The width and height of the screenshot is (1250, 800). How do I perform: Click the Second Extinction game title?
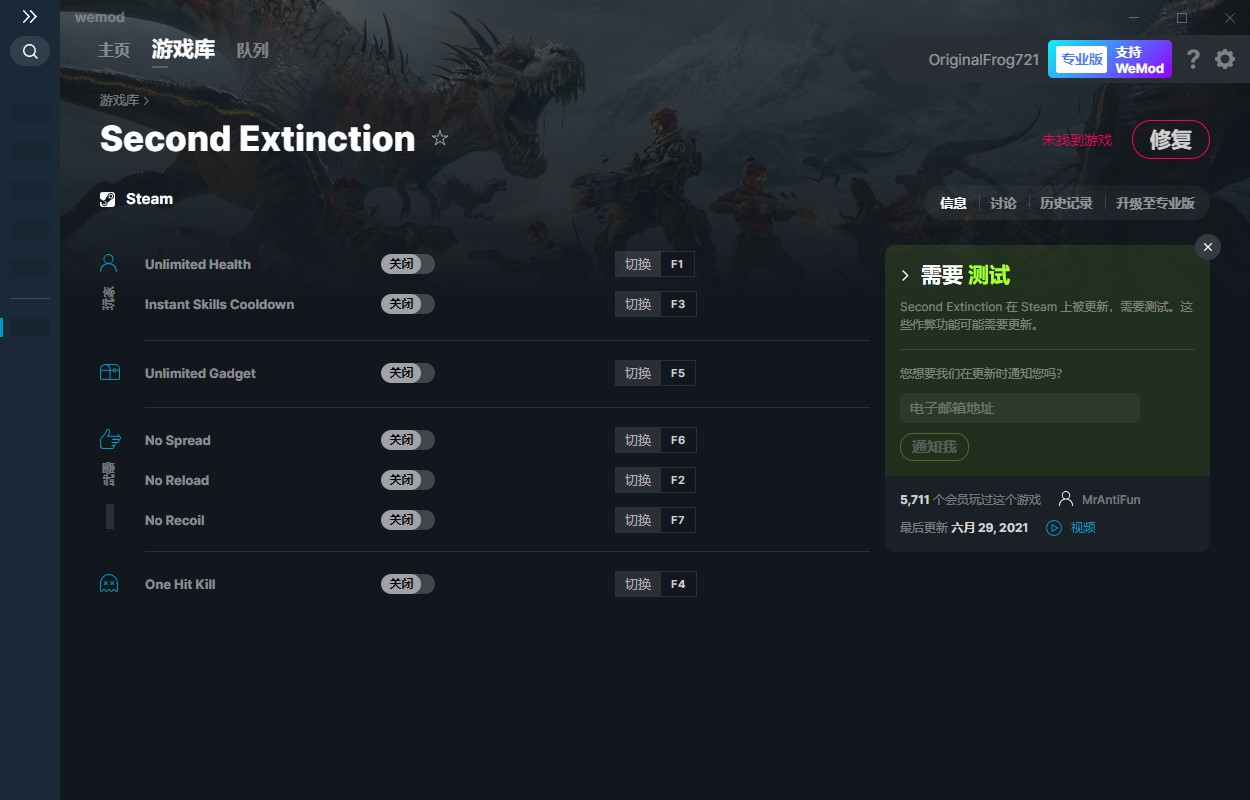pos(258,139)
